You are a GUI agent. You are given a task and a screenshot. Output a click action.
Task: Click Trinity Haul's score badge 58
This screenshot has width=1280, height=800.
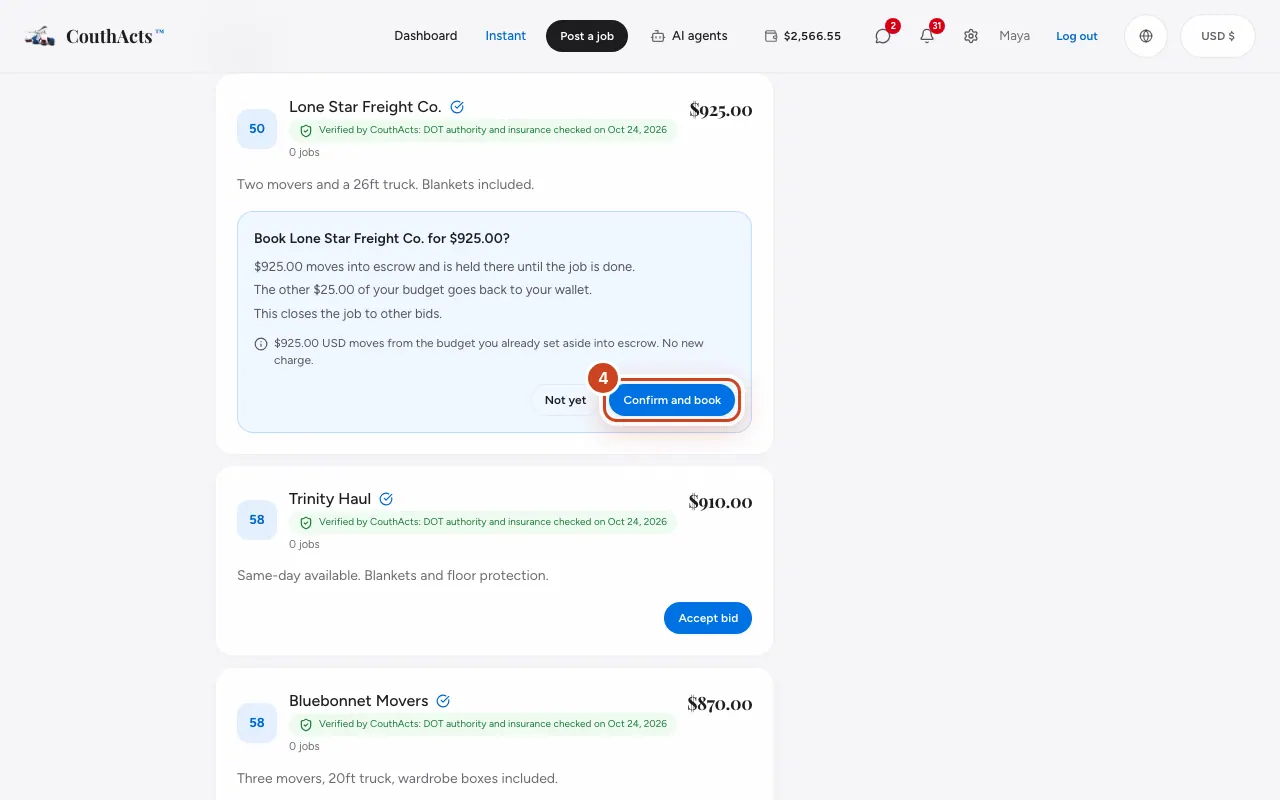coord(257,520)
